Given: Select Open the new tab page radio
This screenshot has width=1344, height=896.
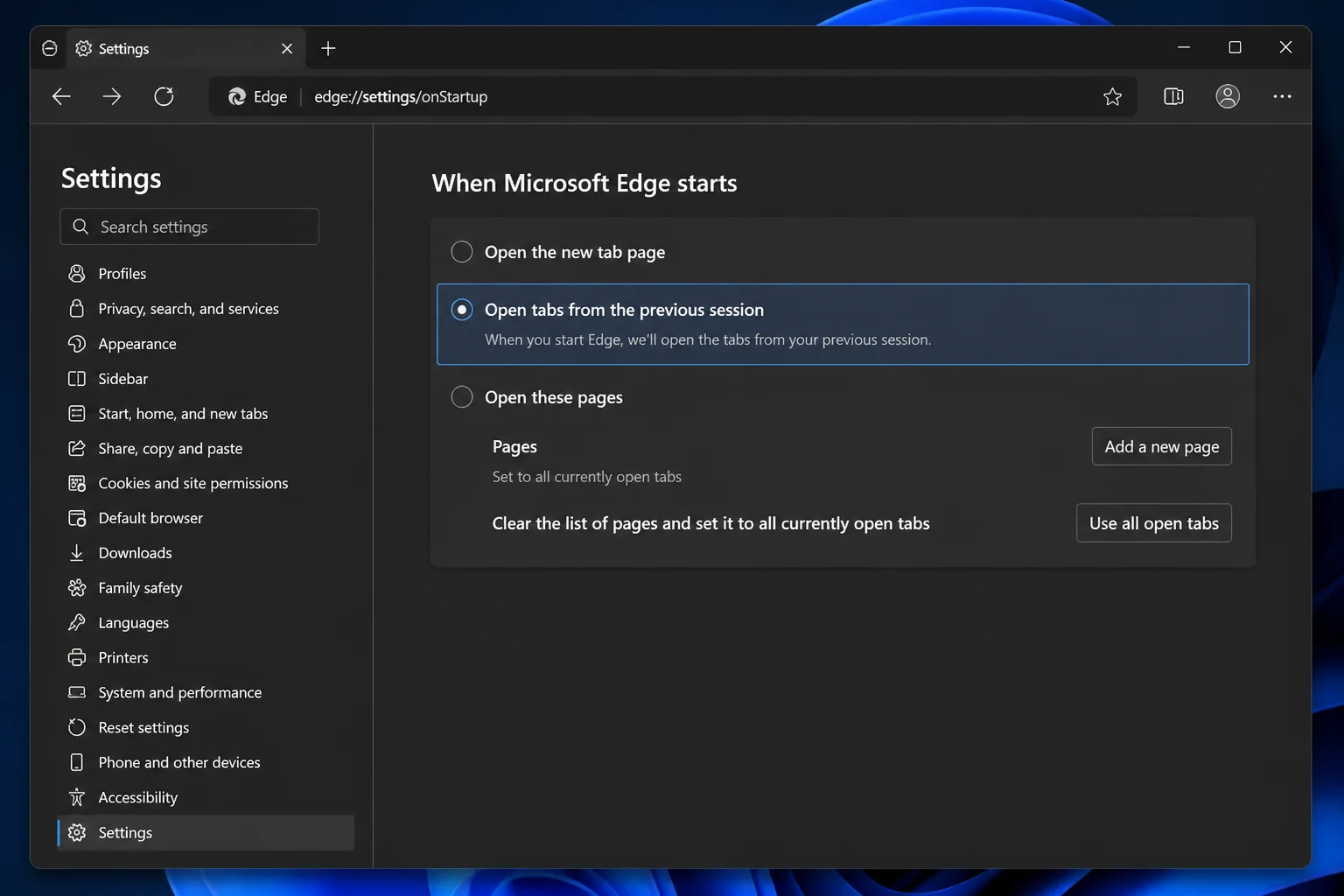Looking at the screenshot, I should coord(462,252).
